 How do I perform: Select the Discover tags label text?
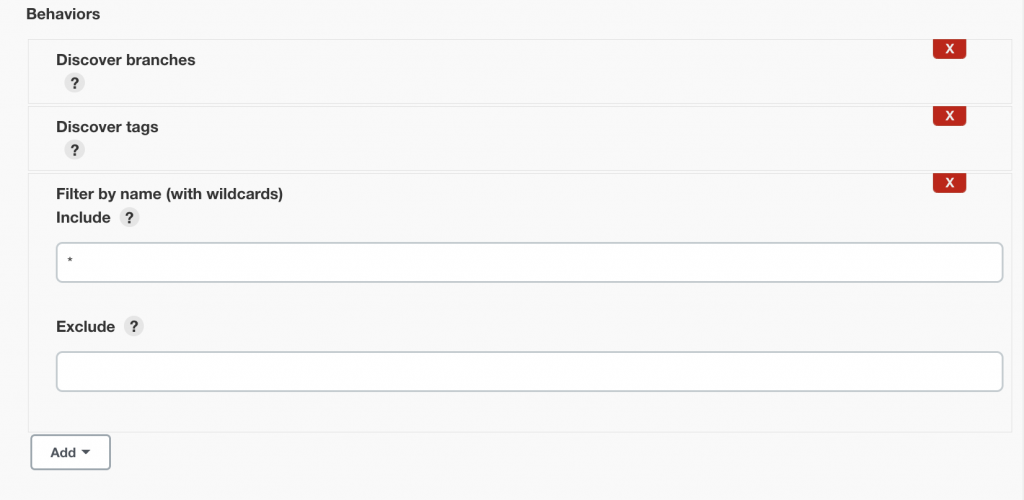pyautogui.click(x=107, y=127)
